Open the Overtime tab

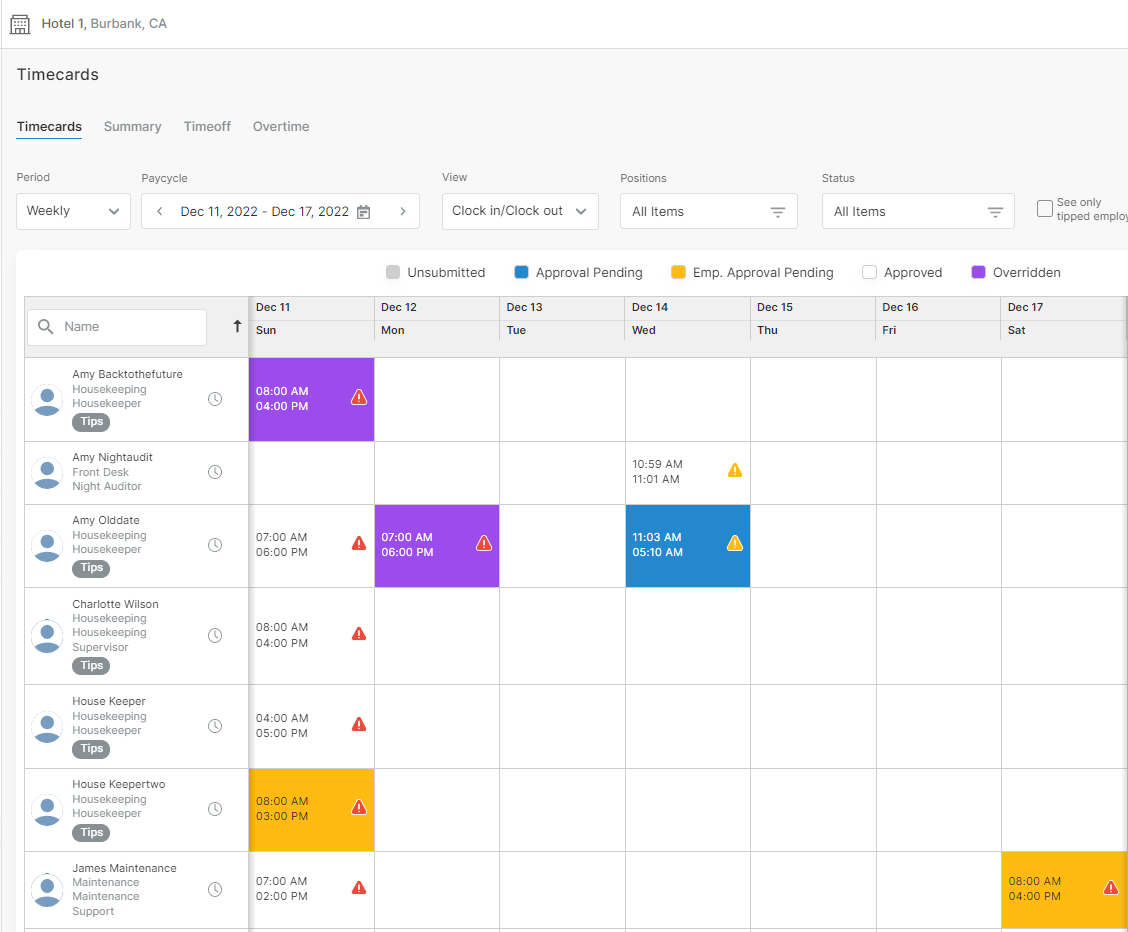pos(281,127)
